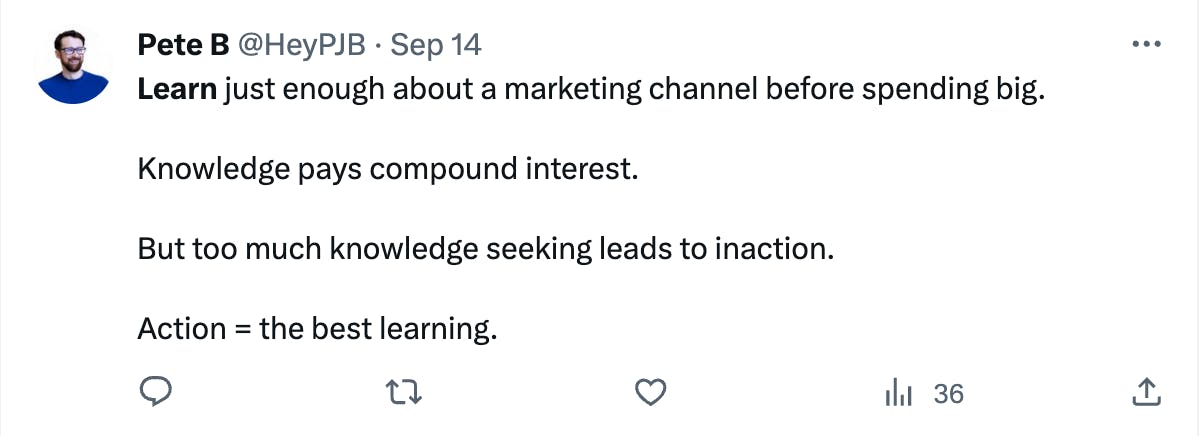Open Pete B's profile picture
This screenshot has height=436, width=1202.
point(73,67)
